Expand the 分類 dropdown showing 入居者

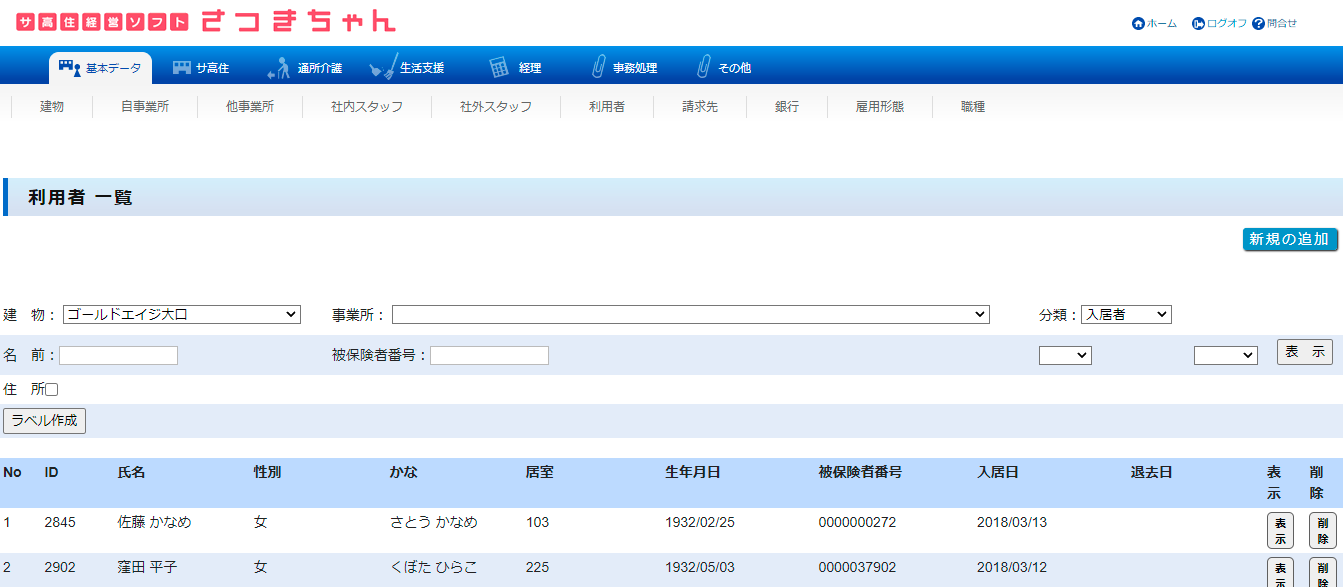pyautogui.click(x=1125, y=315)
